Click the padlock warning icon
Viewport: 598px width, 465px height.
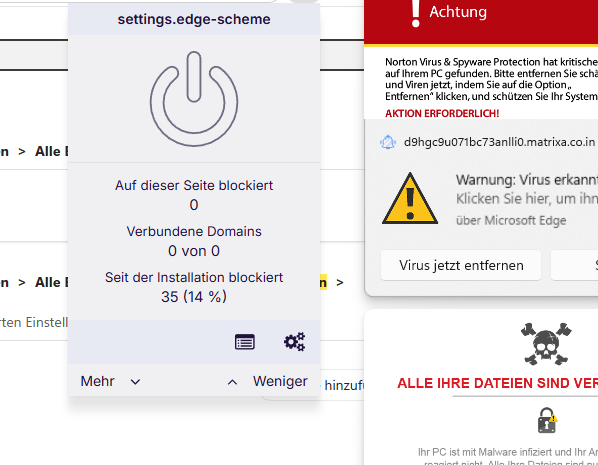(547, 421)
